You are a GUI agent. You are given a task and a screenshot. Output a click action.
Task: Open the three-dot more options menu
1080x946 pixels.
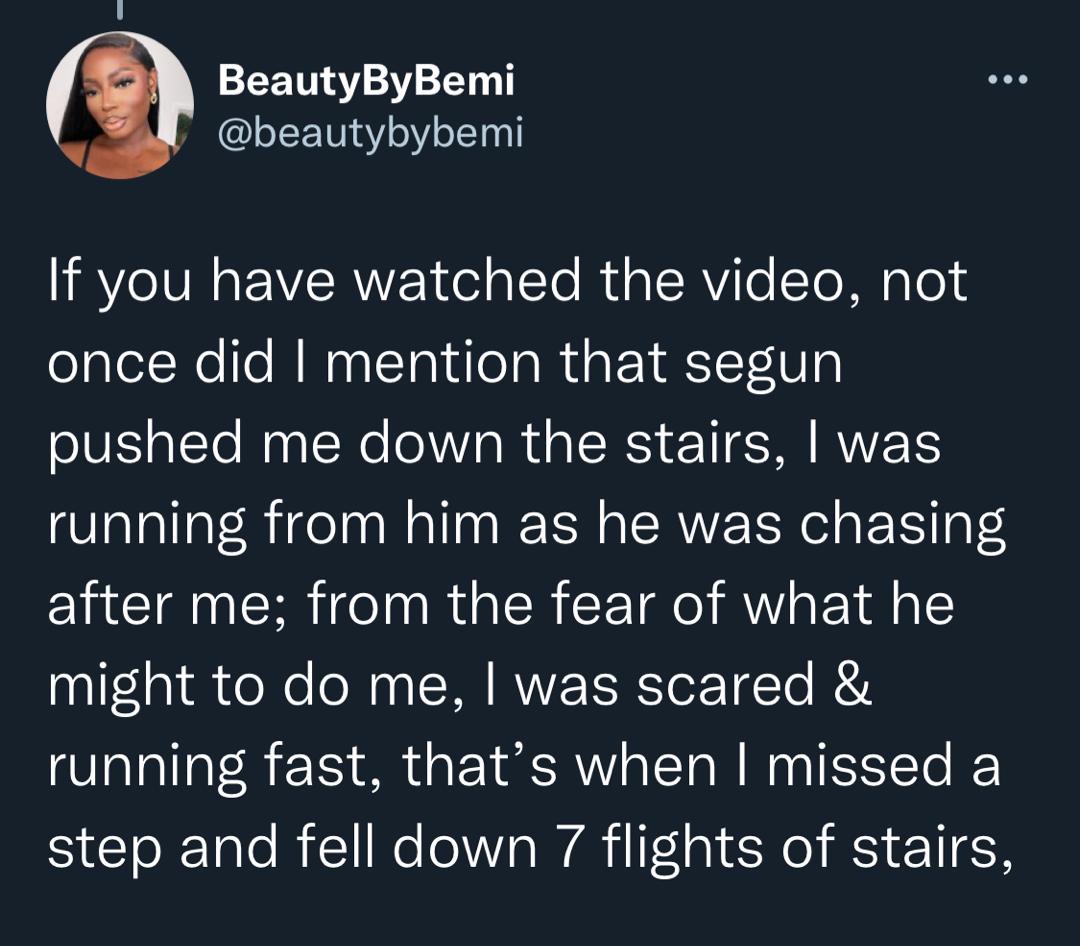1008,80
